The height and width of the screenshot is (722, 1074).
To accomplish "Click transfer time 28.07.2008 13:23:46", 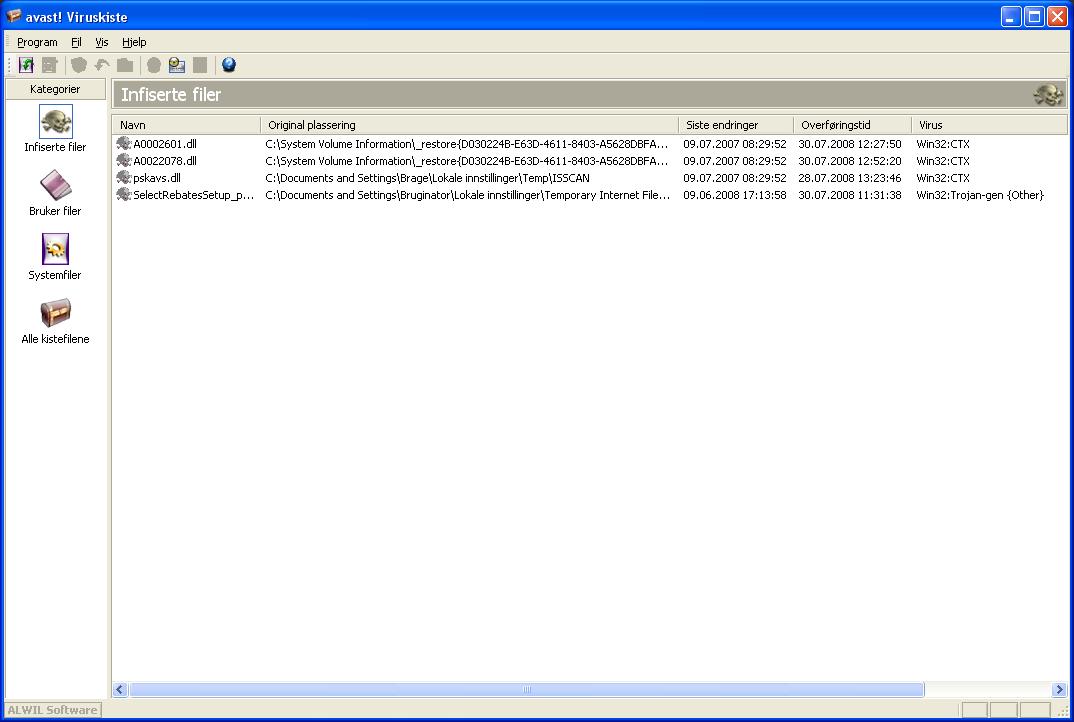I will click(850, 178).
